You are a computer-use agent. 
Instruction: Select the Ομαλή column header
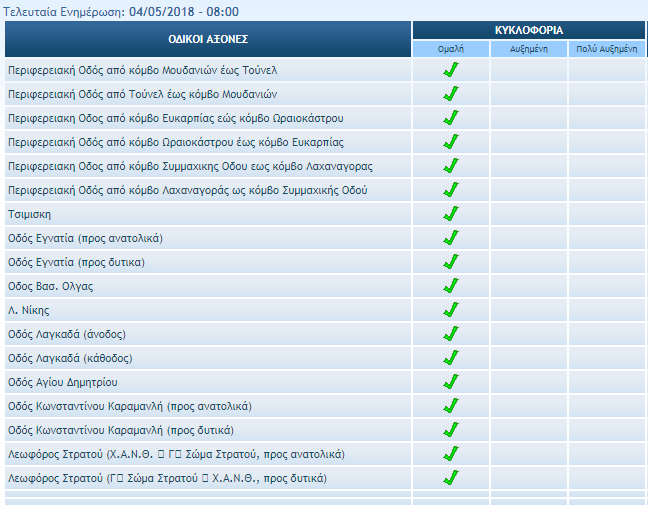(x=451, y=48)
